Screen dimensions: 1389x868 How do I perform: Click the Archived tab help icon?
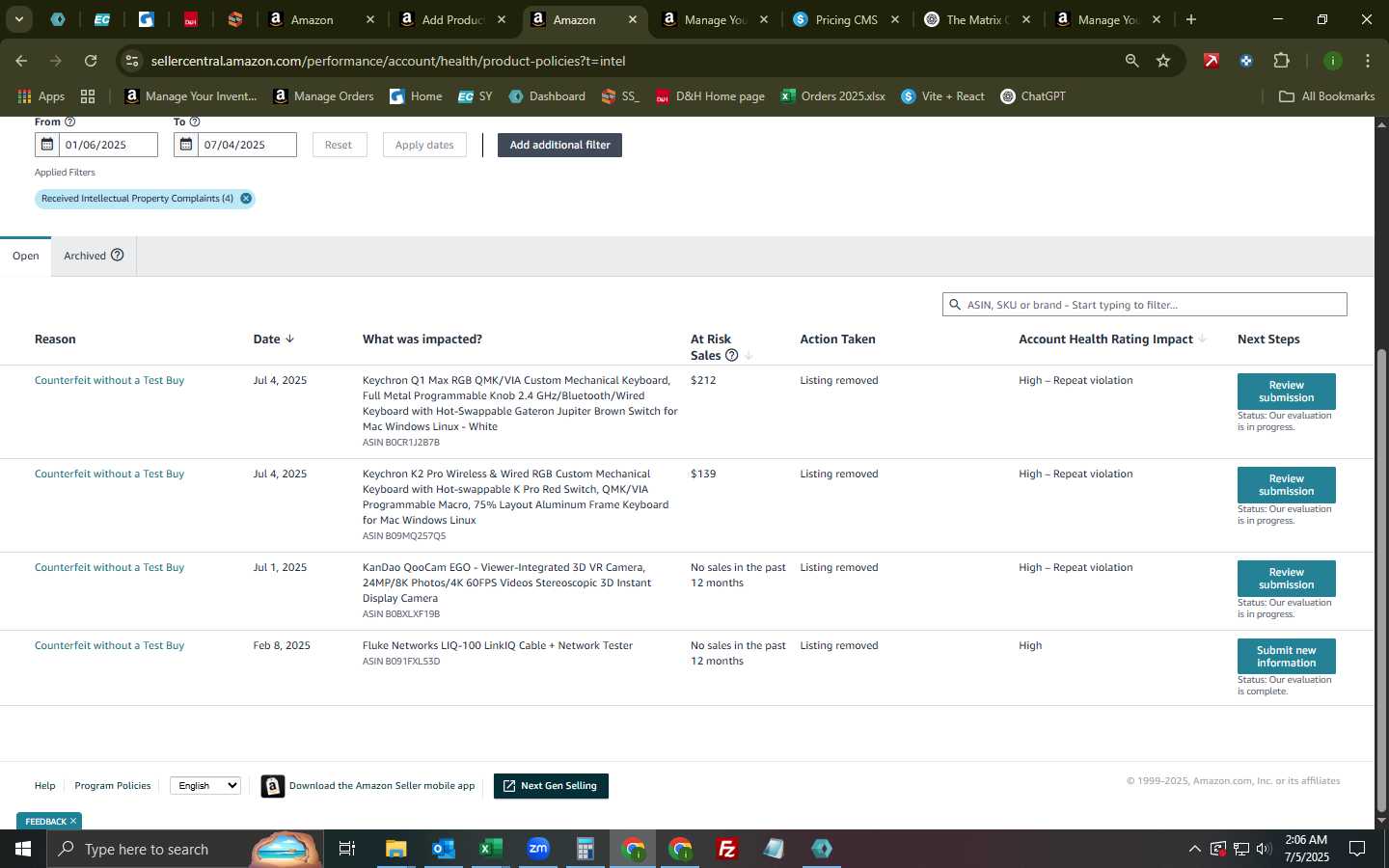tap(118, 256)
